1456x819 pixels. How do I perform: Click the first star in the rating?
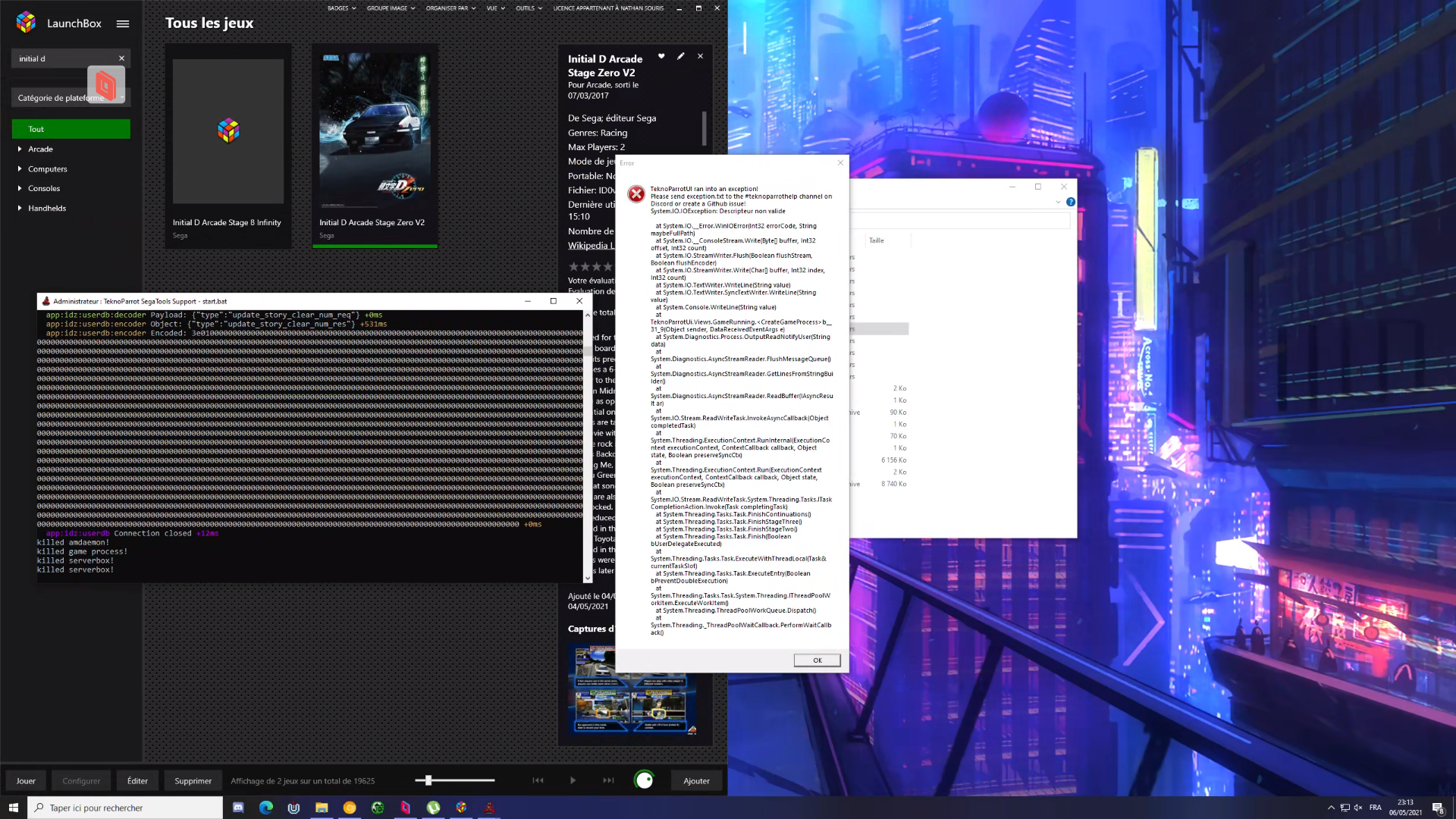[574, 266]
